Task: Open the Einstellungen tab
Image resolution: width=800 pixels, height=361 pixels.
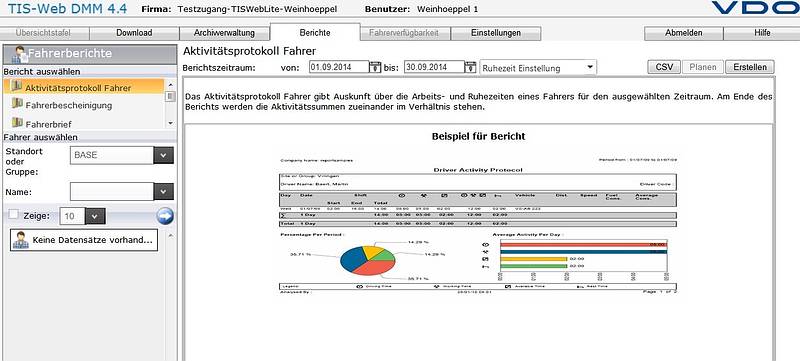Action: coord(496,33)
